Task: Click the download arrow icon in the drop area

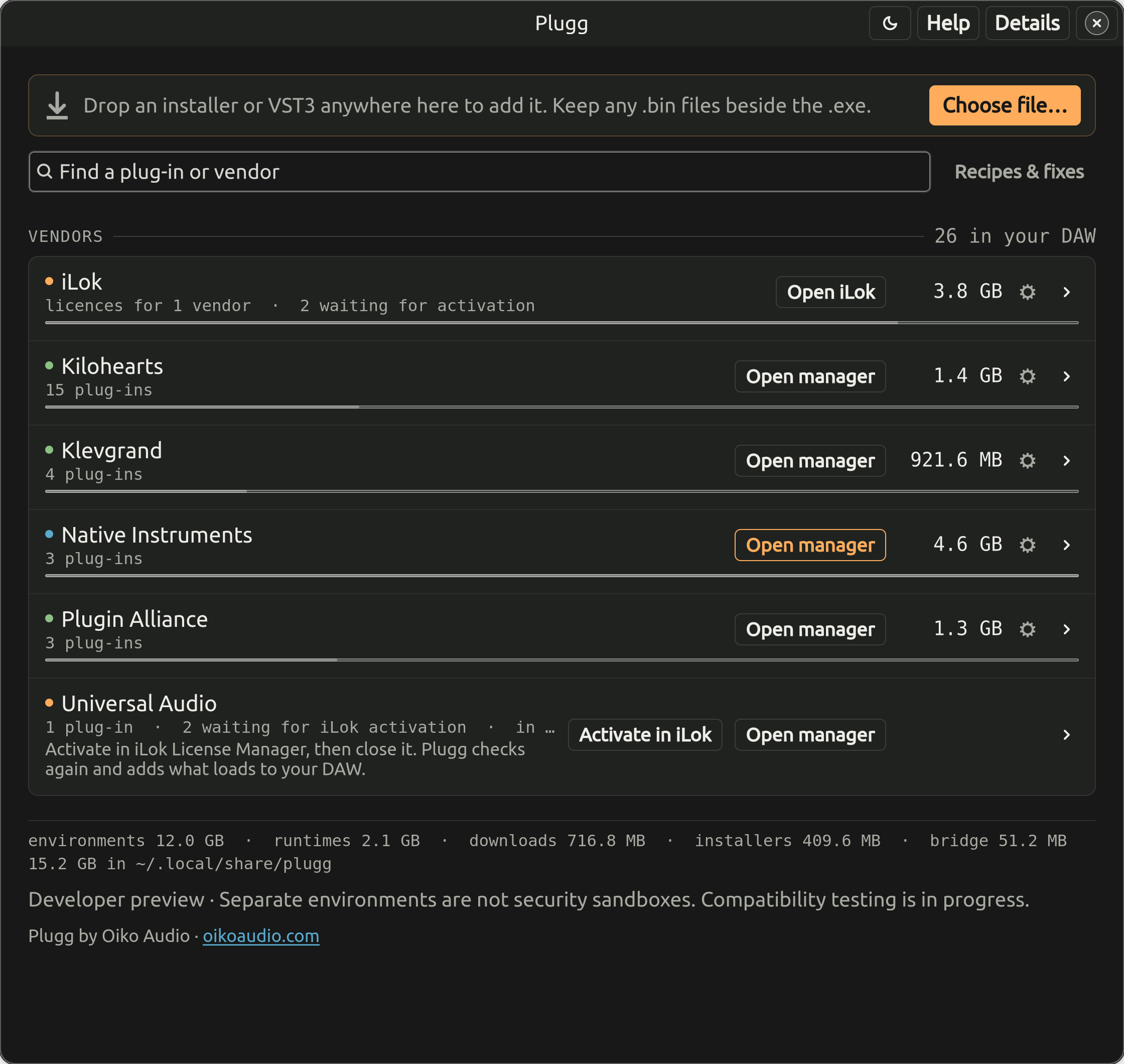Action: tap(57, 105)
